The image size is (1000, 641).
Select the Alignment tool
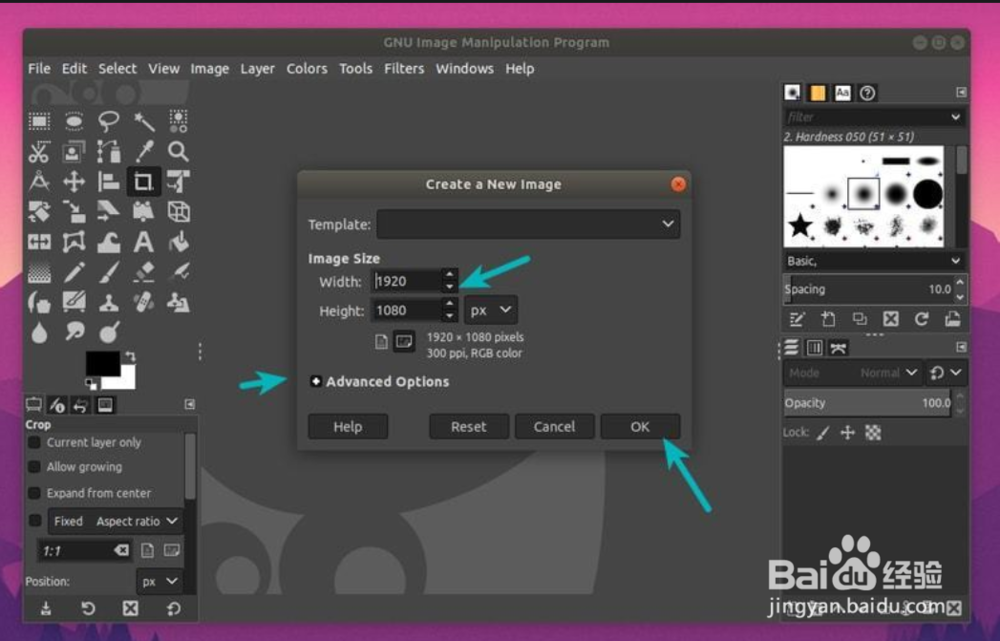109,182
